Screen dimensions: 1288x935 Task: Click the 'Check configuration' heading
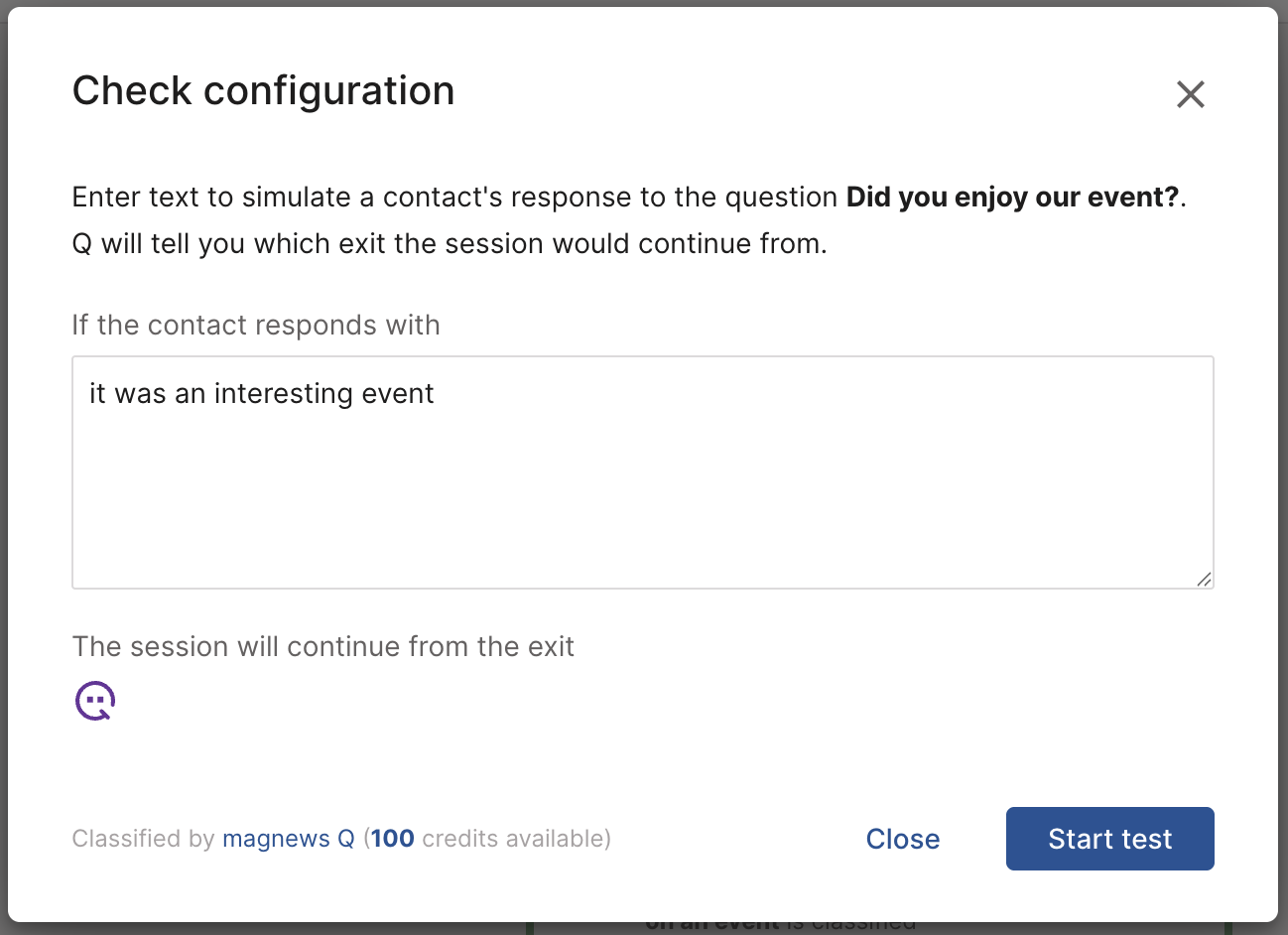(x=263, y=91)
